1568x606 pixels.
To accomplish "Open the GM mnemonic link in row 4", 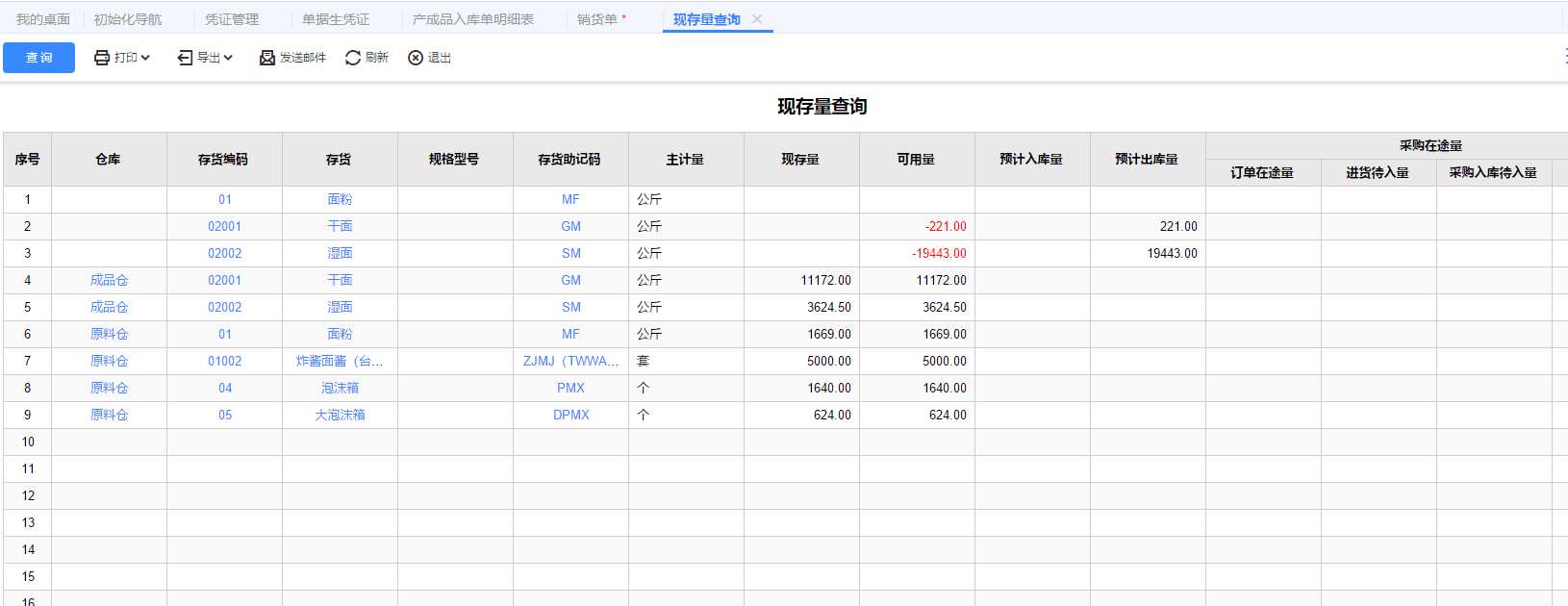I will pyautogui.click(x=571, y=281).
